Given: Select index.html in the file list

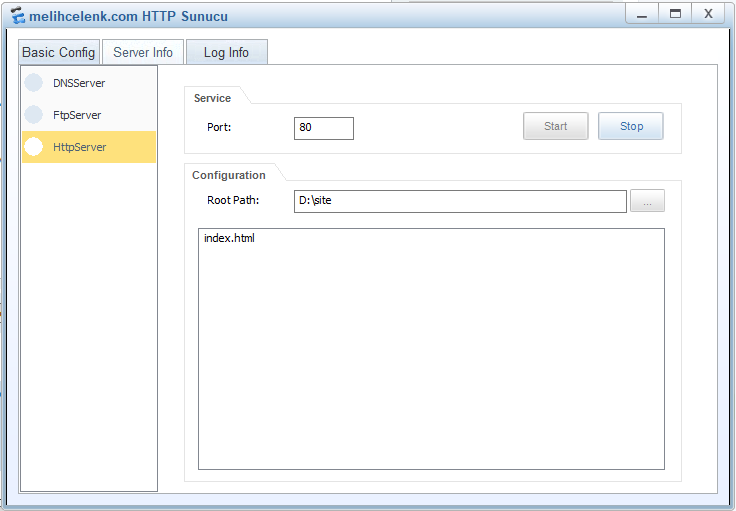Looking at the screenshot, I should 229,239.
